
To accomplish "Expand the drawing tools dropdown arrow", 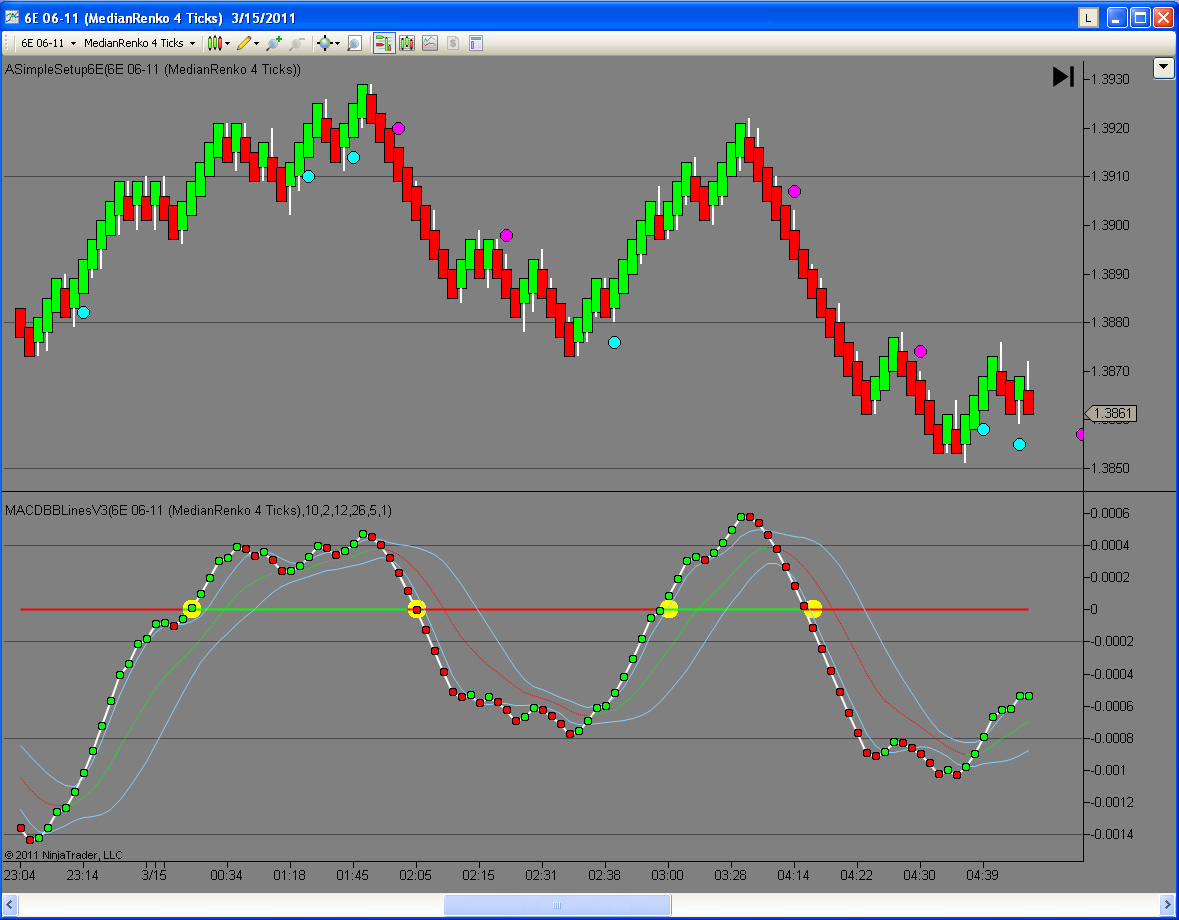I will 257,44.
